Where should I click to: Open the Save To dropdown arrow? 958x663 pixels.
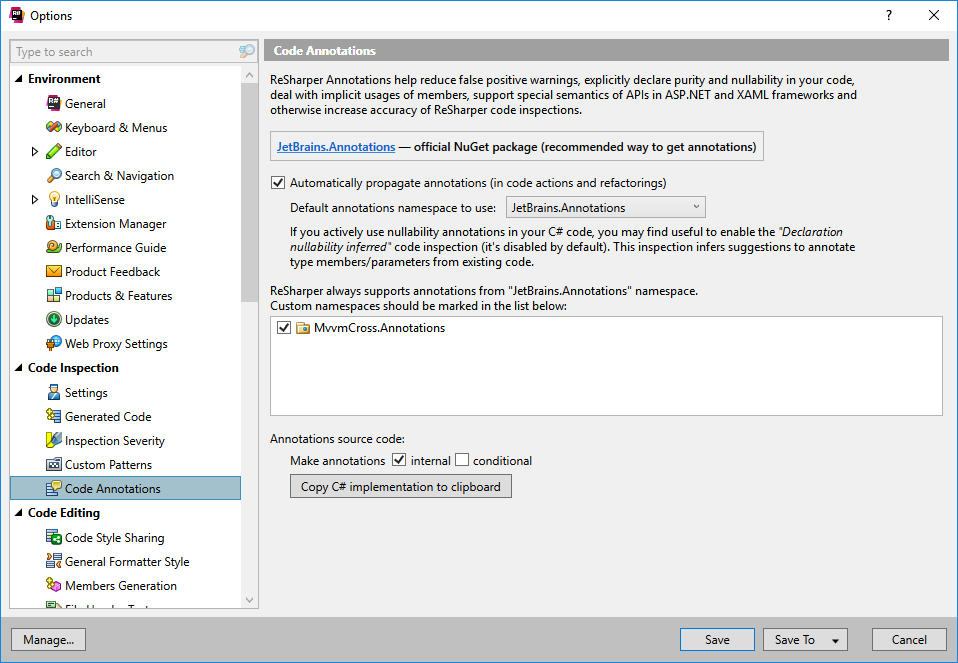835,640
